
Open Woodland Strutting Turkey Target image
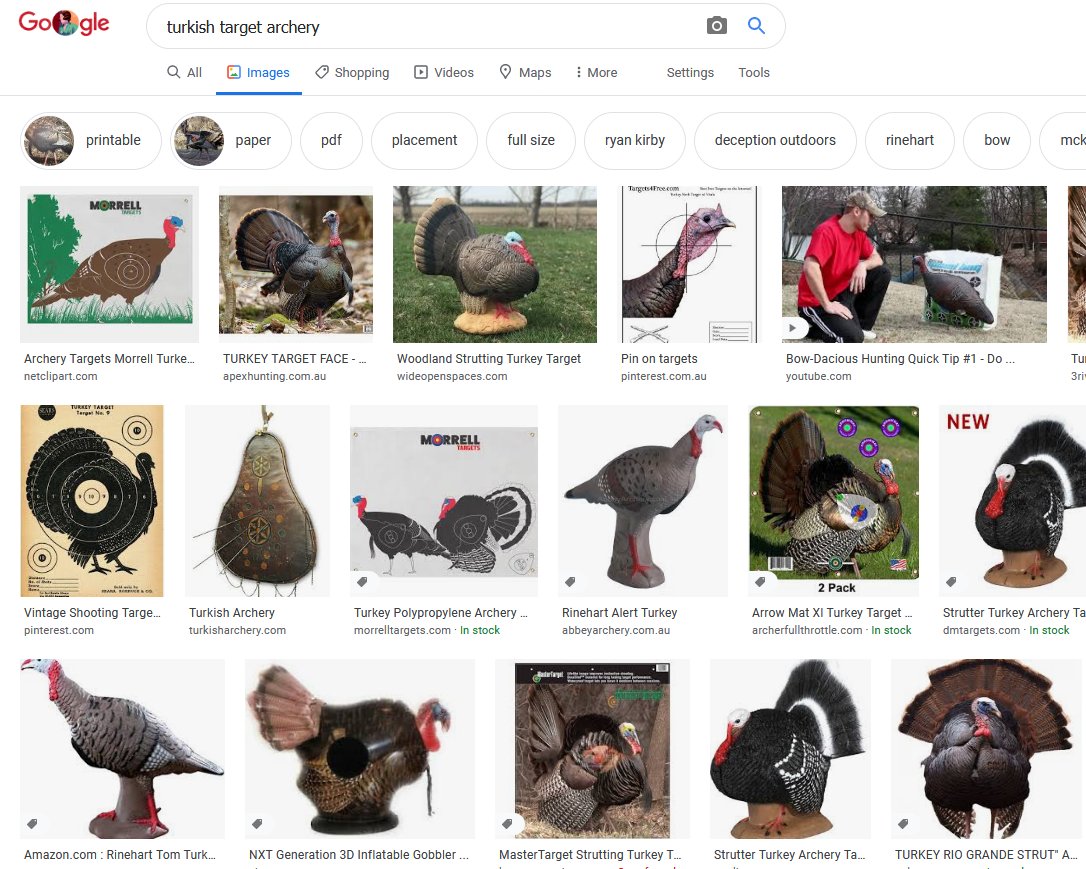[495, 264]
